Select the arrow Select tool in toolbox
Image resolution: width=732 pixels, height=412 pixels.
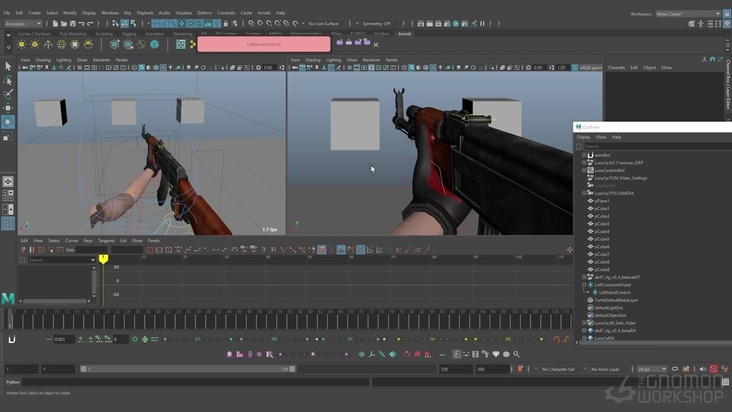pyautogui.click(x=8, y=66)
